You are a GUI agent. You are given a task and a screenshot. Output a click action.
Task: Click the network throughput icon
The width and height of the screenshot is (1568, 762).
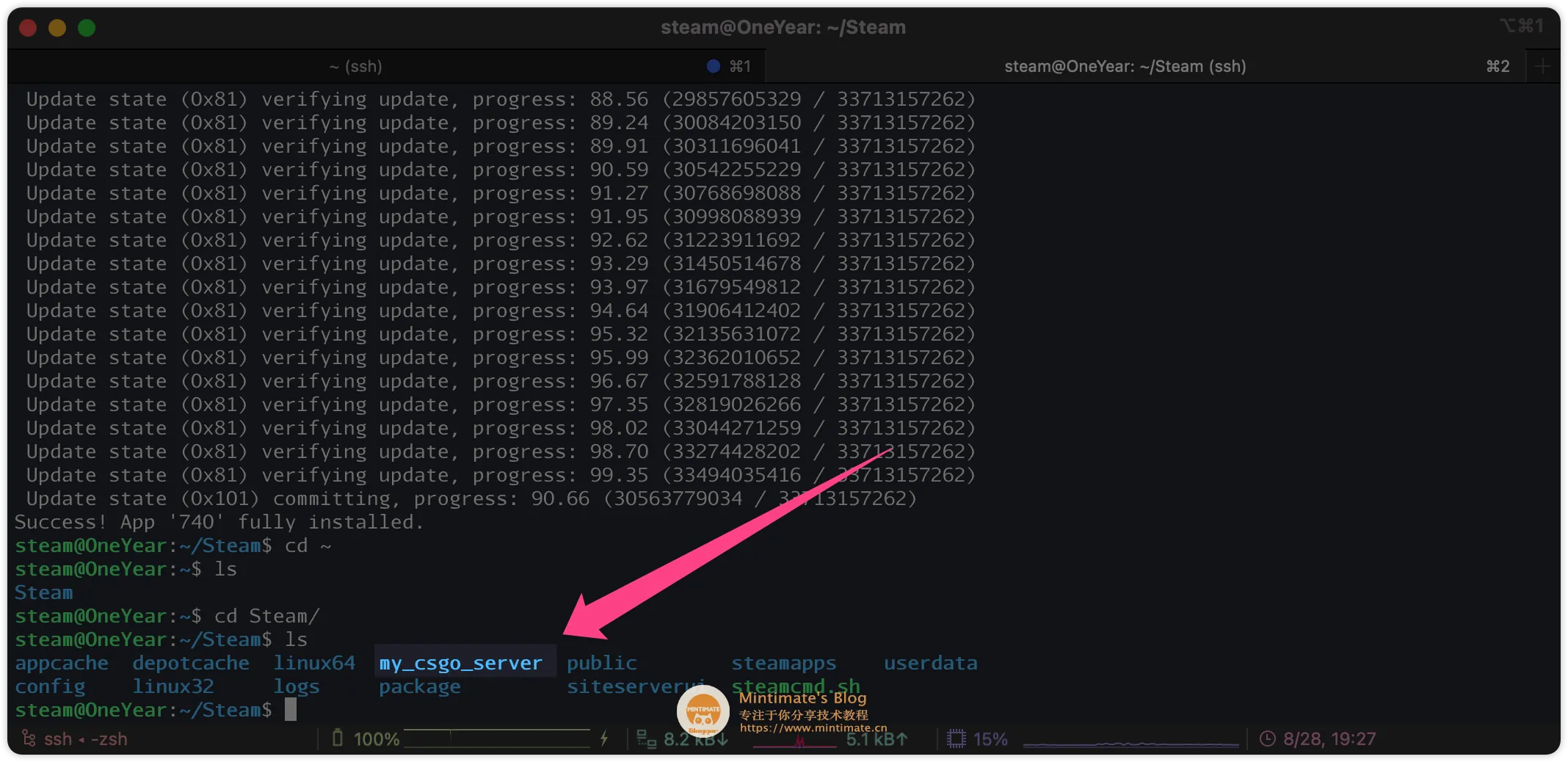point(646,739)
